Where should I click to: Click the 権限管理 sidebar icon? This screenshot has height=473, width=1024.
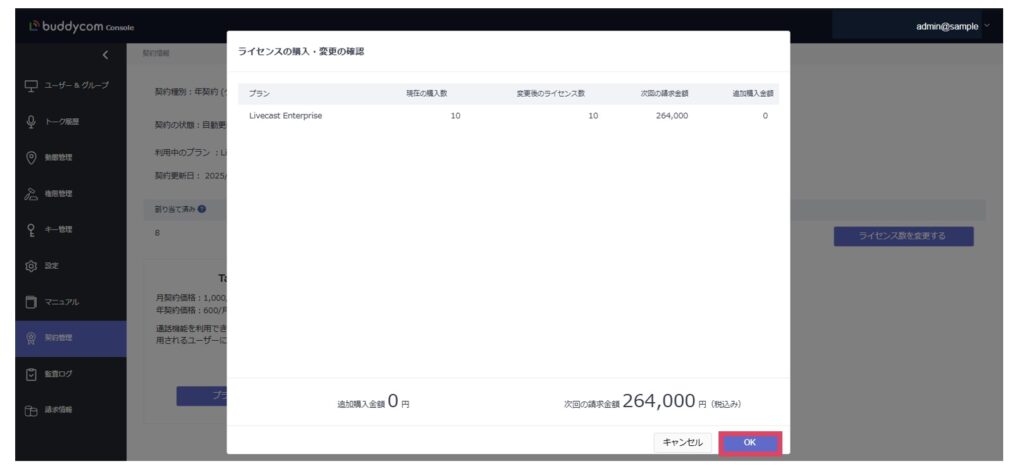(x=31, y=193)
